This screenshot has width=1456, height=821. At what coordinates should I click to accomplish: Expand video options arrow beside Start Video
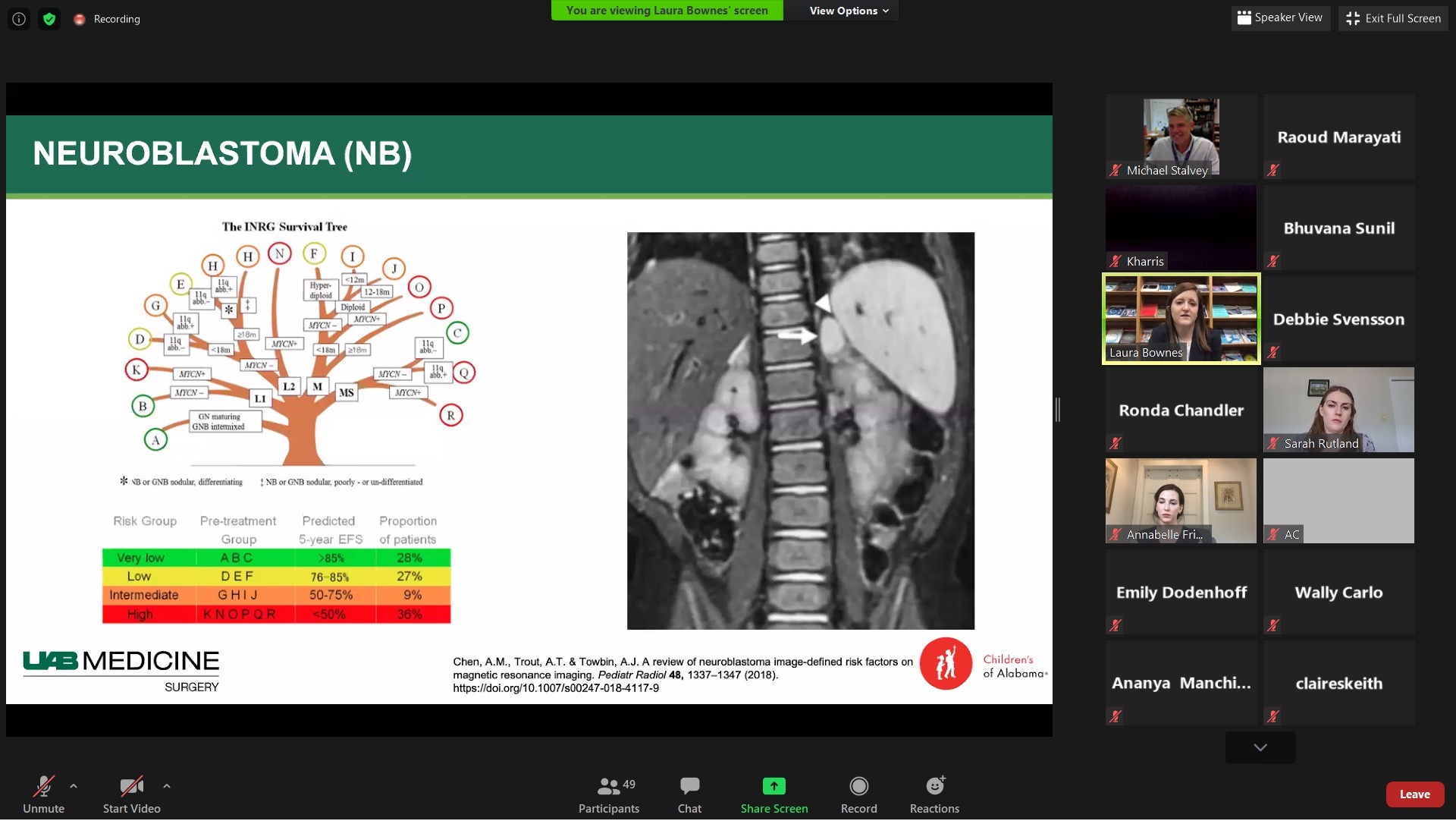click(x=167, y=787)
